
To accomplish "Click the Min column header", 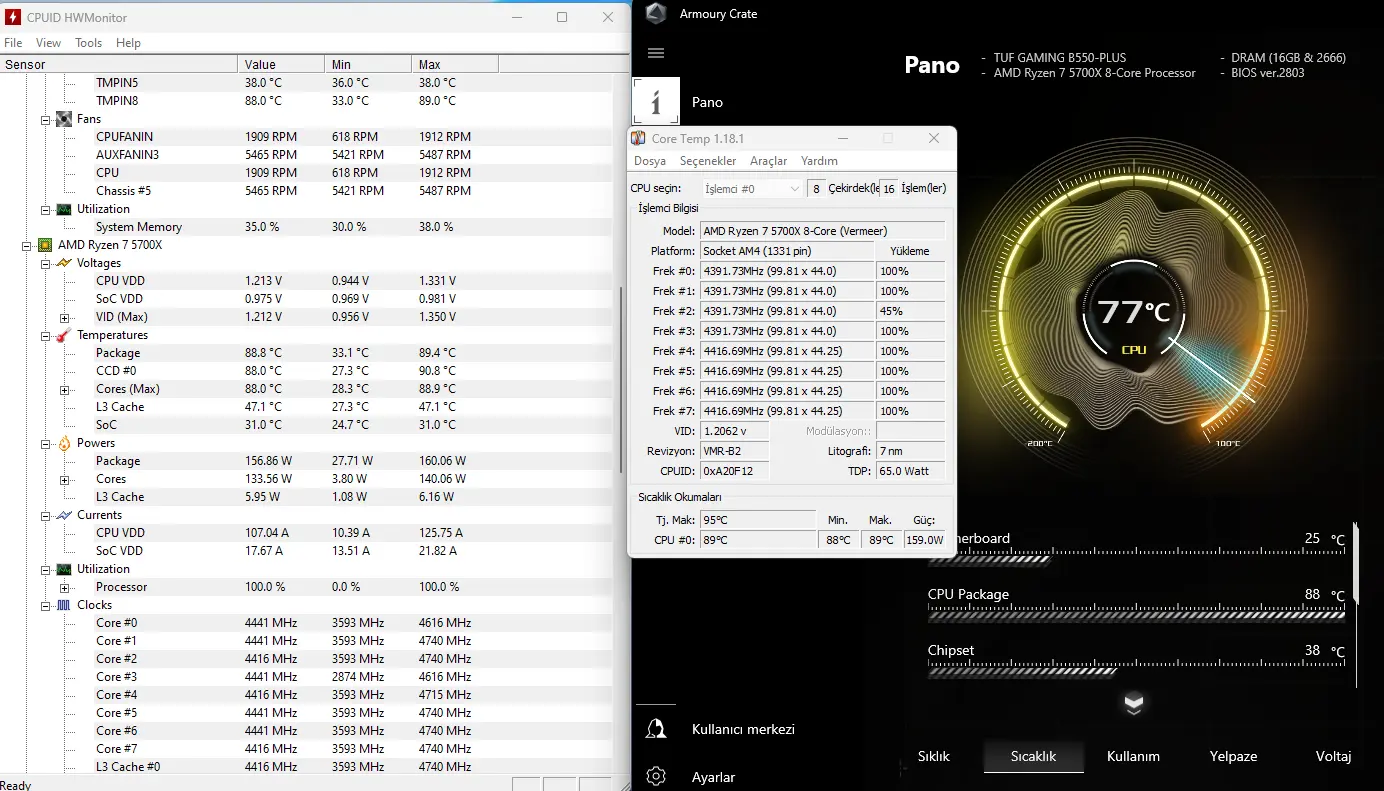I will tap(368, 64).
